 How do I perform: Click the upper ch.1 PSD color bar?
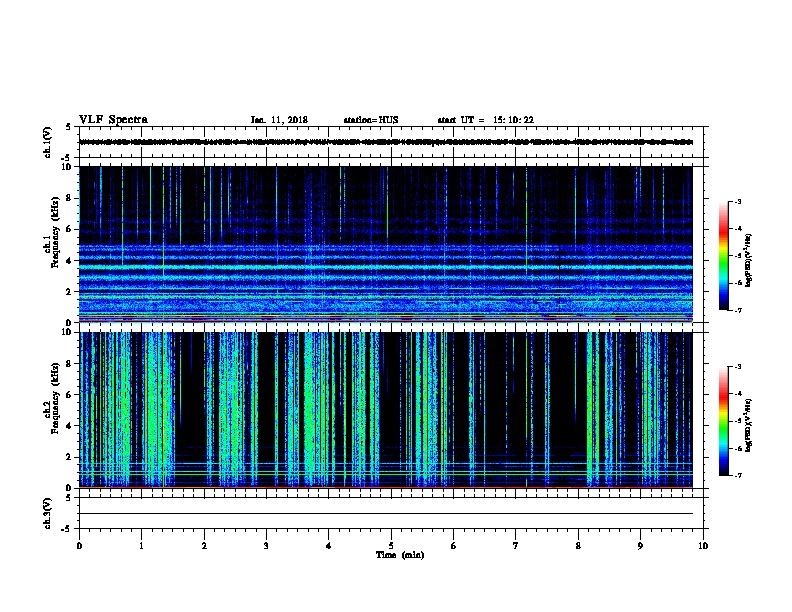pos(723,256)
